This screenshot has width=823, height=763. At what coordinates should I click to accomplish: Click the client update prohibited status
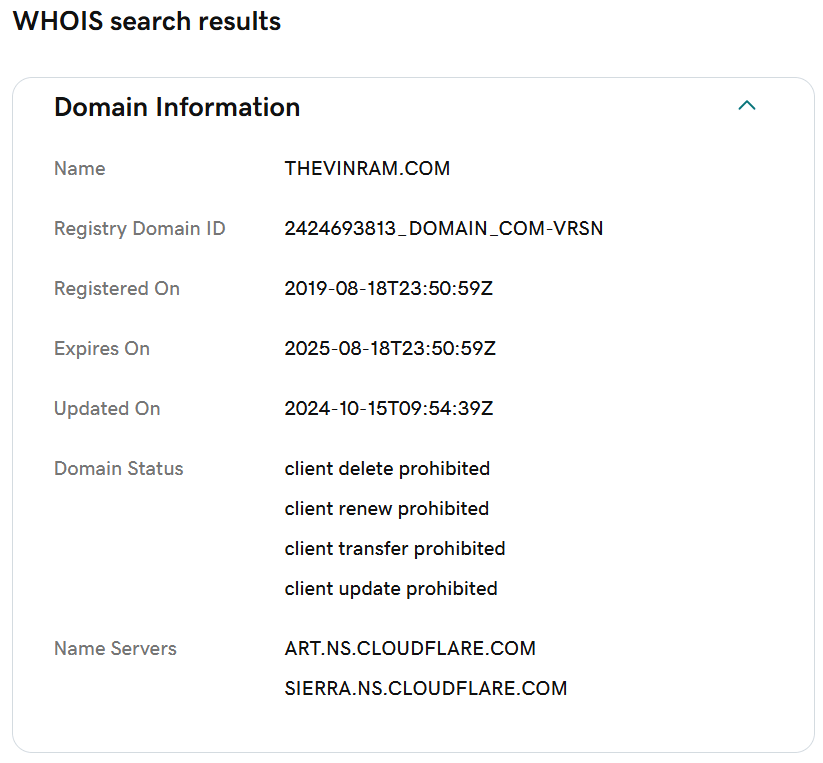[x=391, y=588]
